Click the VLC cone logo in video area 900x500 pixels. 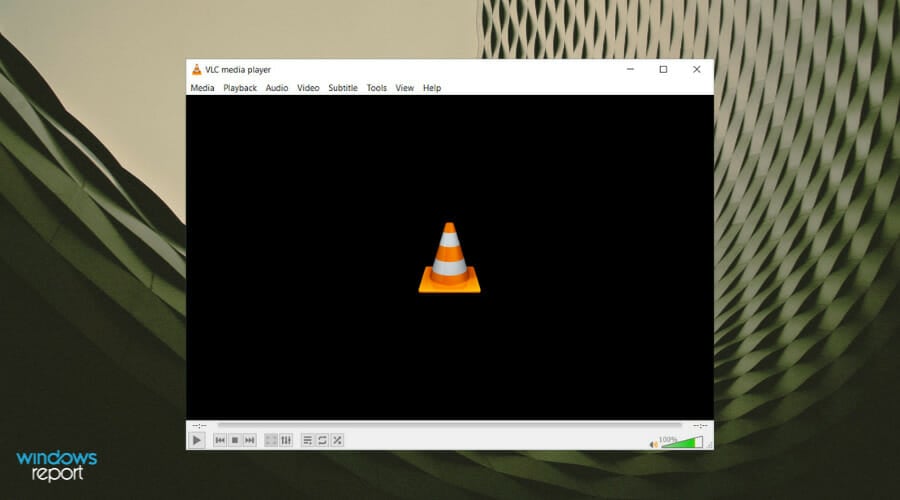click(449, 258)
